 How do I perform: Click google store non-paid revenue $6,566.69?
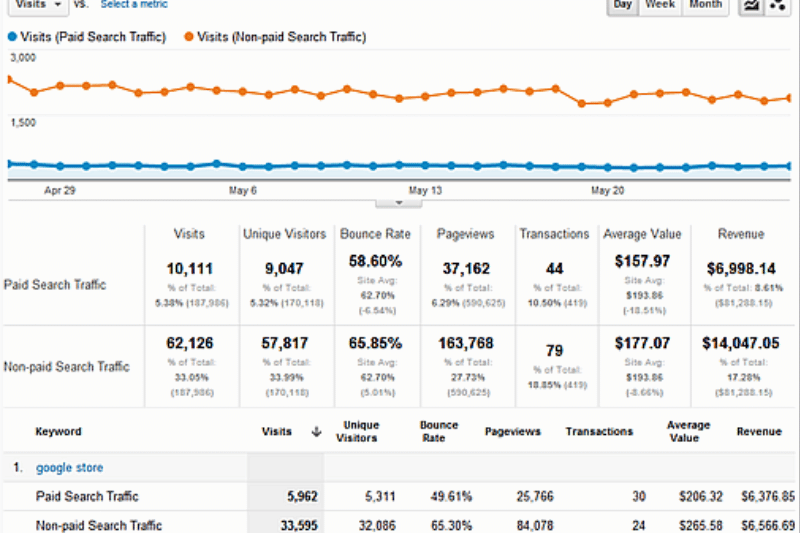(x=768, y=525)
